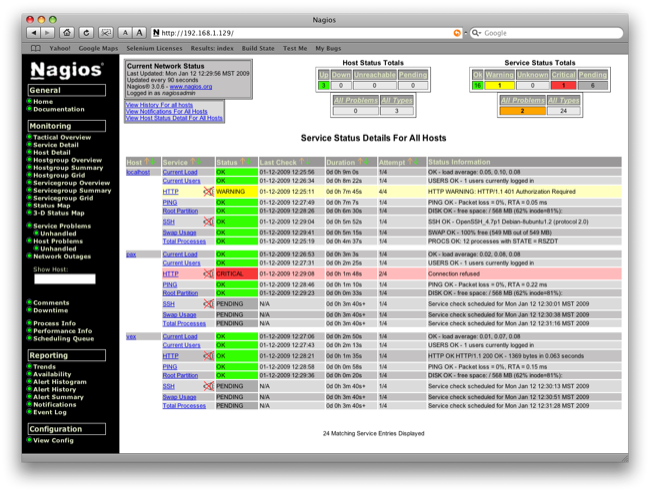This screenshot has height=492, width=650.
Task: Click notifications-disabled icon on vex SSH row
Action: tap(209, 386)
